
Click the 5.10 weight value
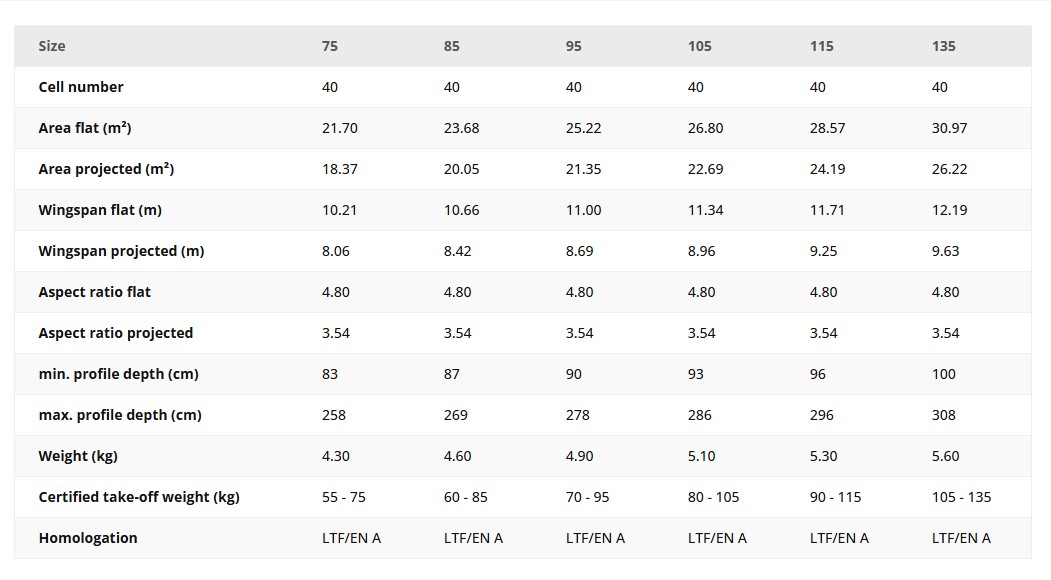pyautogui.click(x=701, y=456)
